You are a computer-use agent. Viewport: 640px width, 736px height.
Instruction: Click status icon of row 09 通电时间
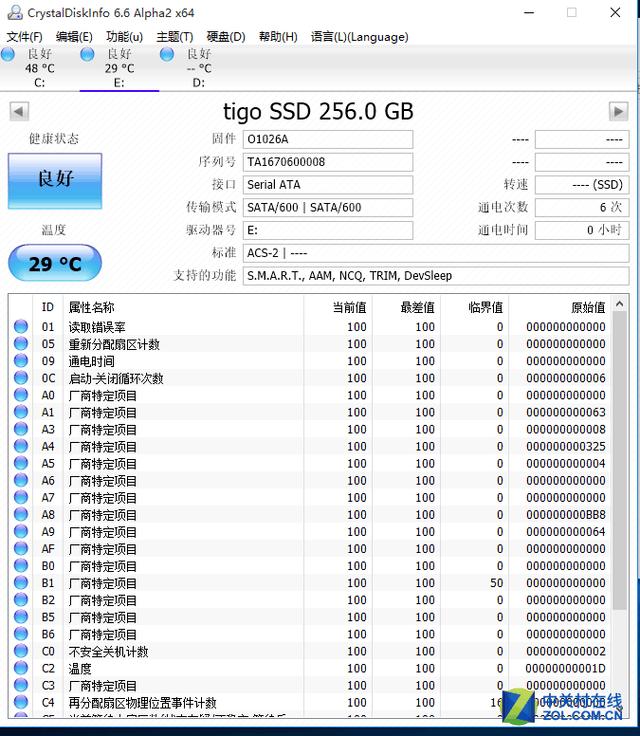(21, 360)
